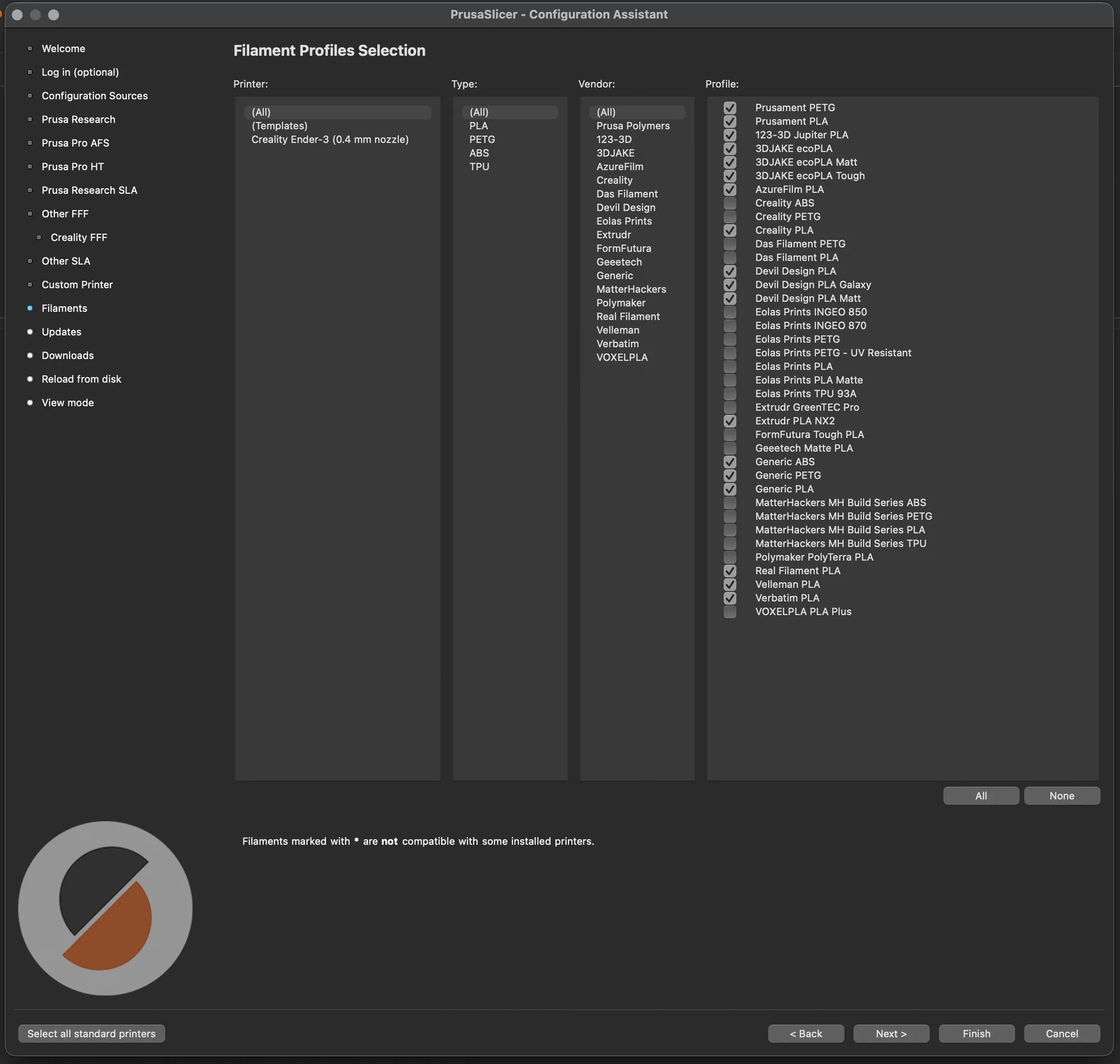Pick Devil Design in the Vendor list
1120x1064 pixels.
point(626,208)
